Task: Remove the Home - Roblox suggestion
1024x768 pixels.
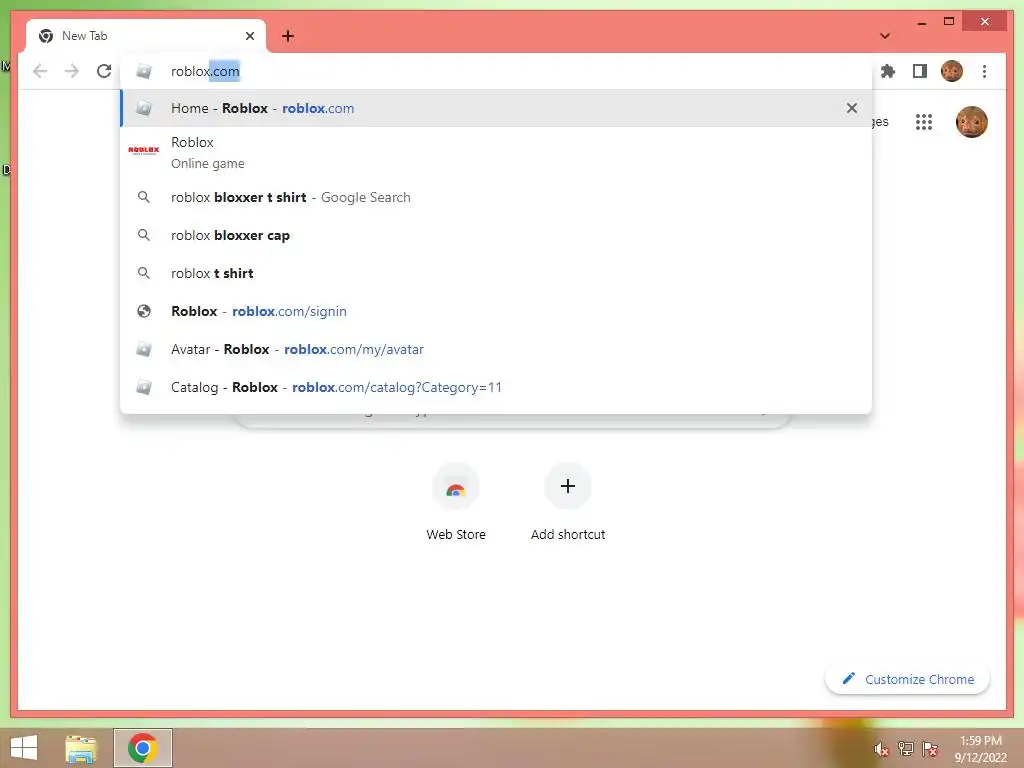Action: click(x=852, y=108)
